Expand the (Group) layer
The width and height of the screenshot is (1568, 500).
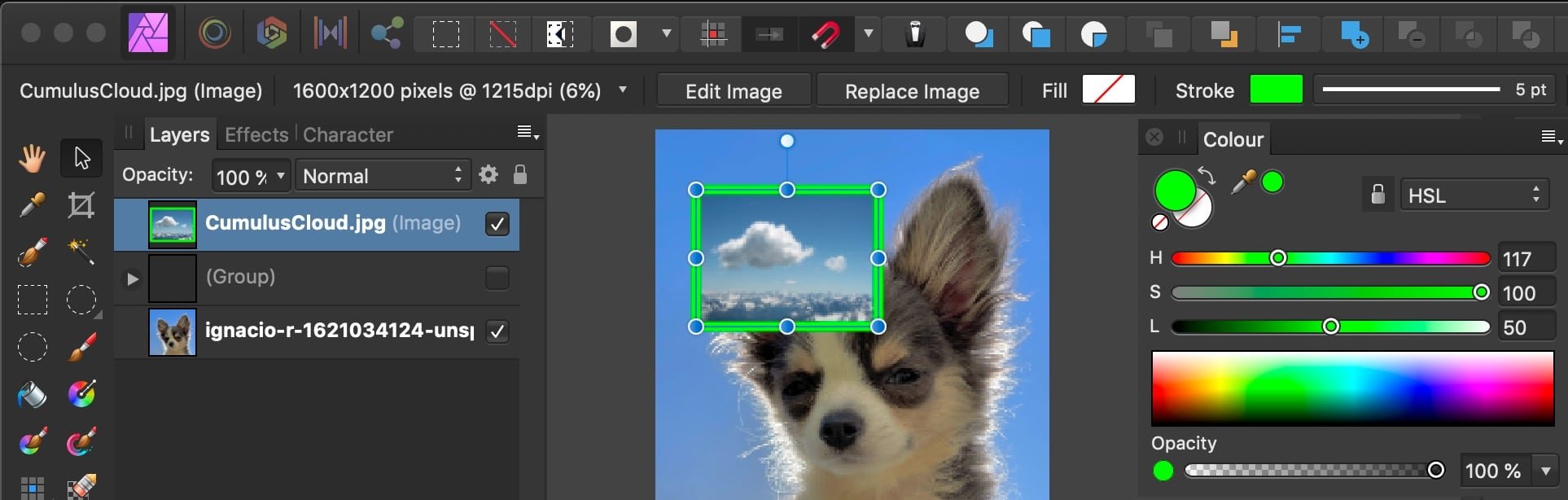coord(132,279)
